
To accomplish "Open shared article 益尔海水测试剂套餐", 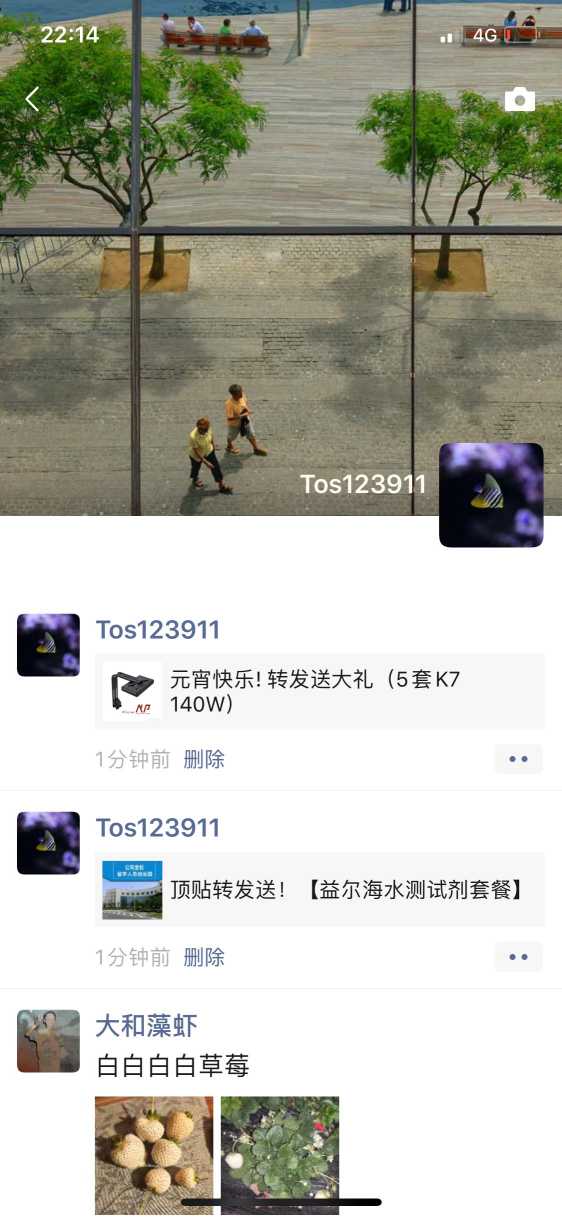I will pyautogui.click(x=320, y=889).
